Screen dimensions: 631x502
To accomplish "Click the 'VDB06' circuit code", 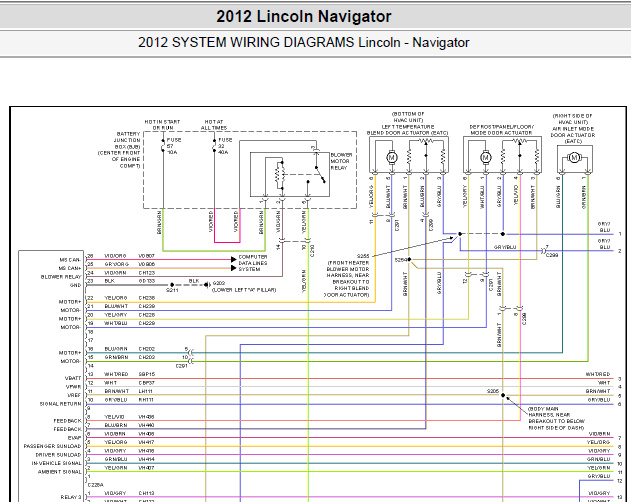I will point(146,264).
